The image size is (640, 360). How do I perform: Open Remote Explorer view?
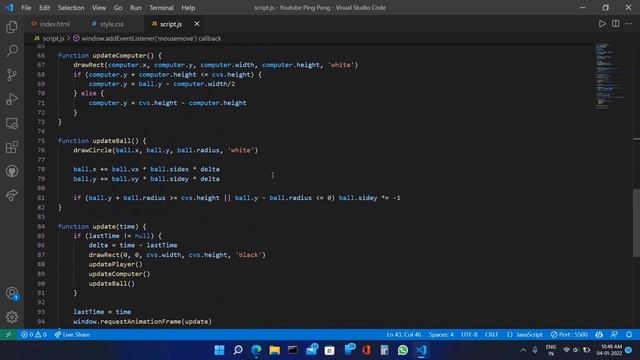pos(12,123)
